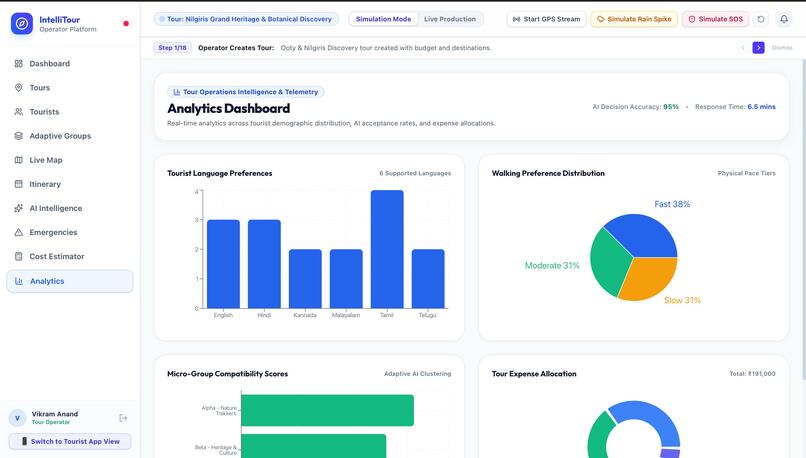The image size is (806, 458).
Task: Click the Malayalam bar in language chart
Action: click(x=346, y=279)
